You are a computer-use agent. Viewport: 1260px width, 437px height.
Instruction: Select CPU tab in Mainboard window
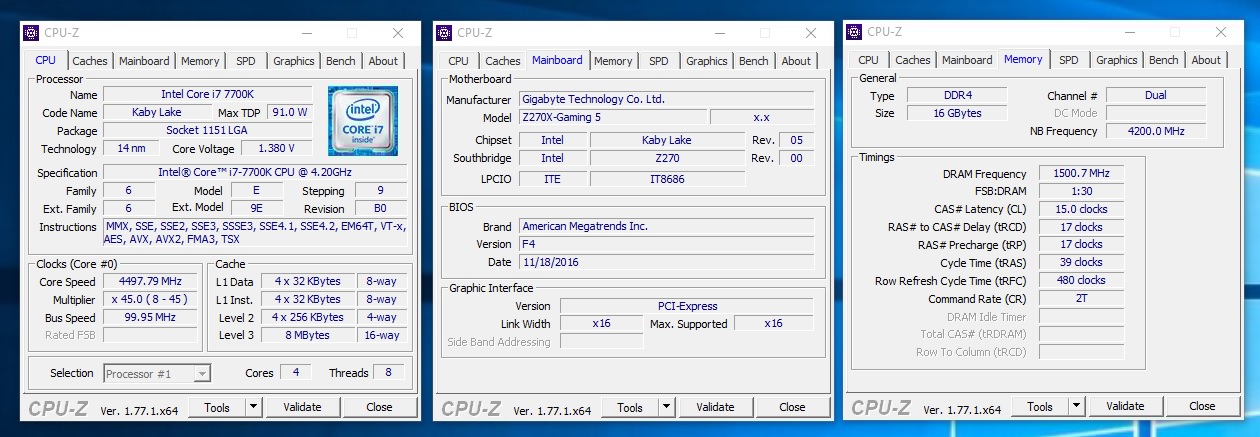pyautogui.click(x=458, y=61)
